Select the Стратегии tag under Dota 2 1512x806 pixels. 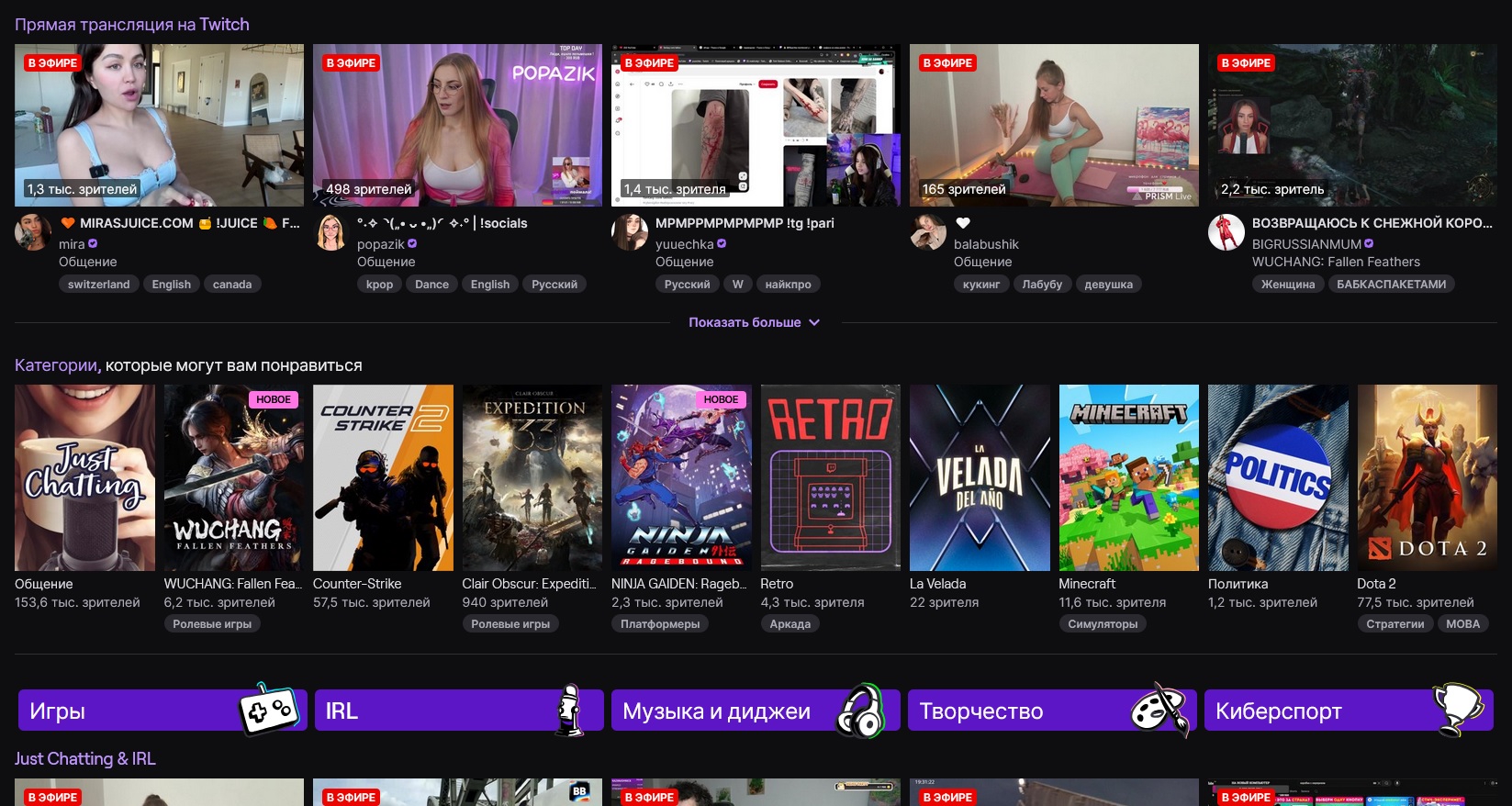(x=1395, y=624)
